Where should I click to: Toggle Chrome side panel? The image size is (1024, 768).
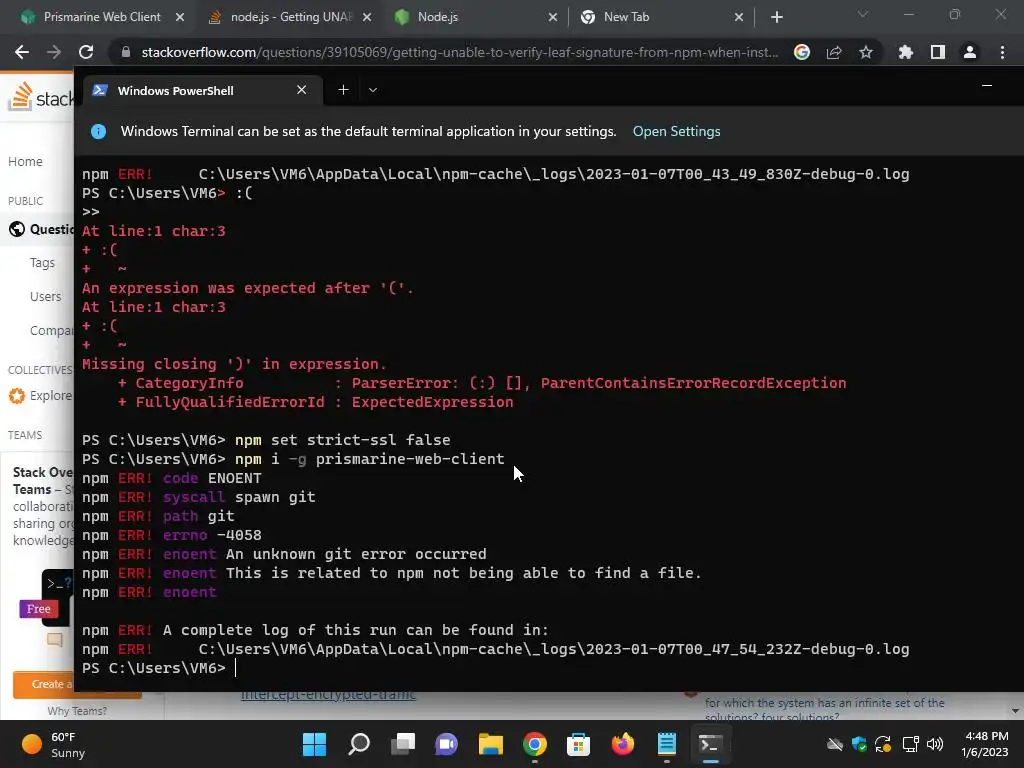click(938, 52)
